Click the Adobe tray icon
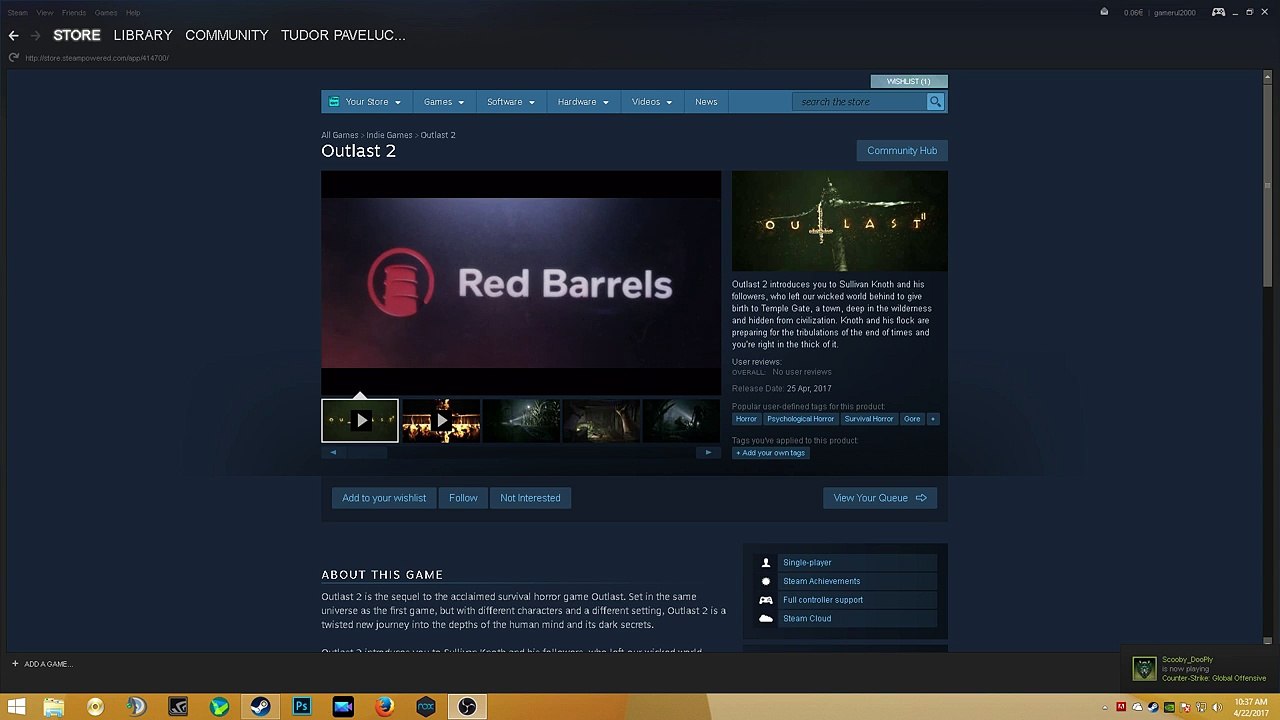1280x720 pixels. tap(1121, 708)
